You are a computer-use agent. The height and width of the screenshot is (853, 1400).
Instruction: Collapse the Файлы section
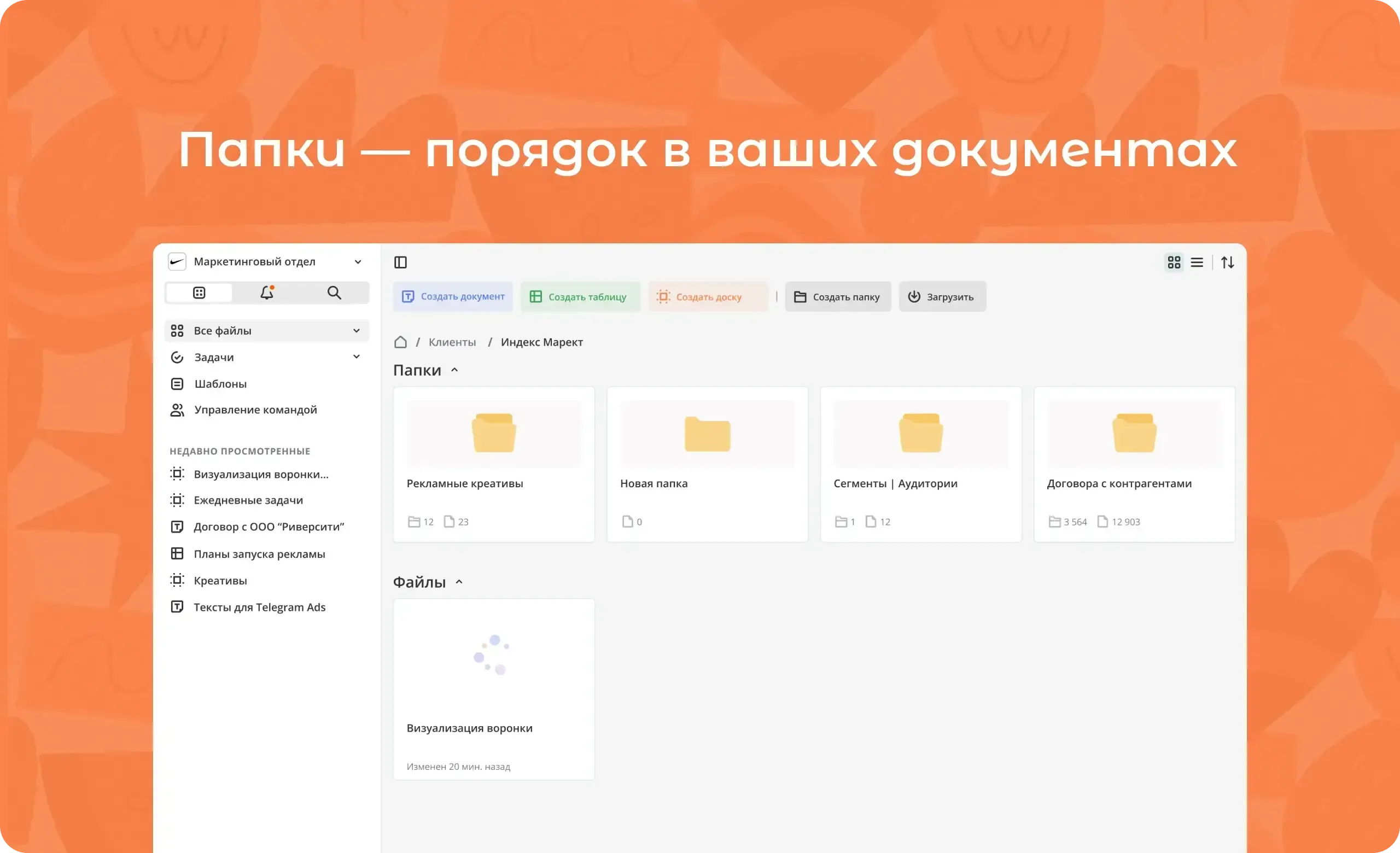coord(459,582)
